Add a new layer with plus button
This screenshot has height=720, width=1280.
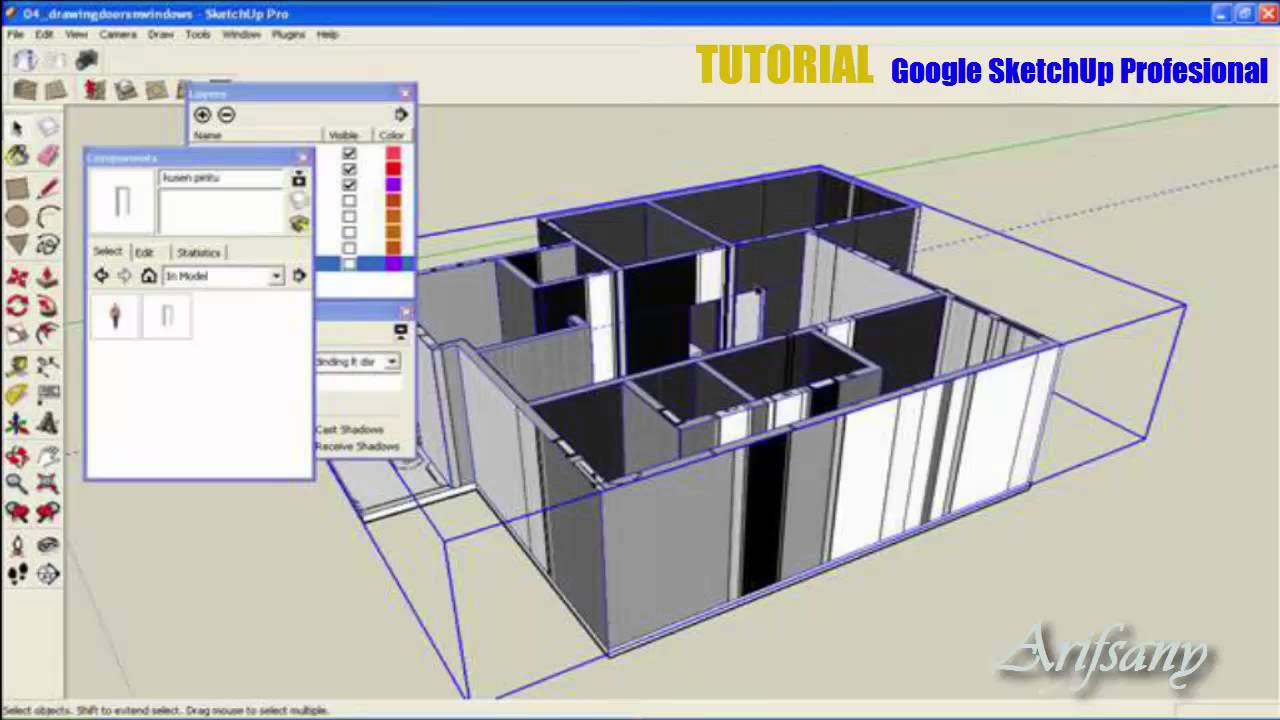pyautogui.click(x=202, y=115)
